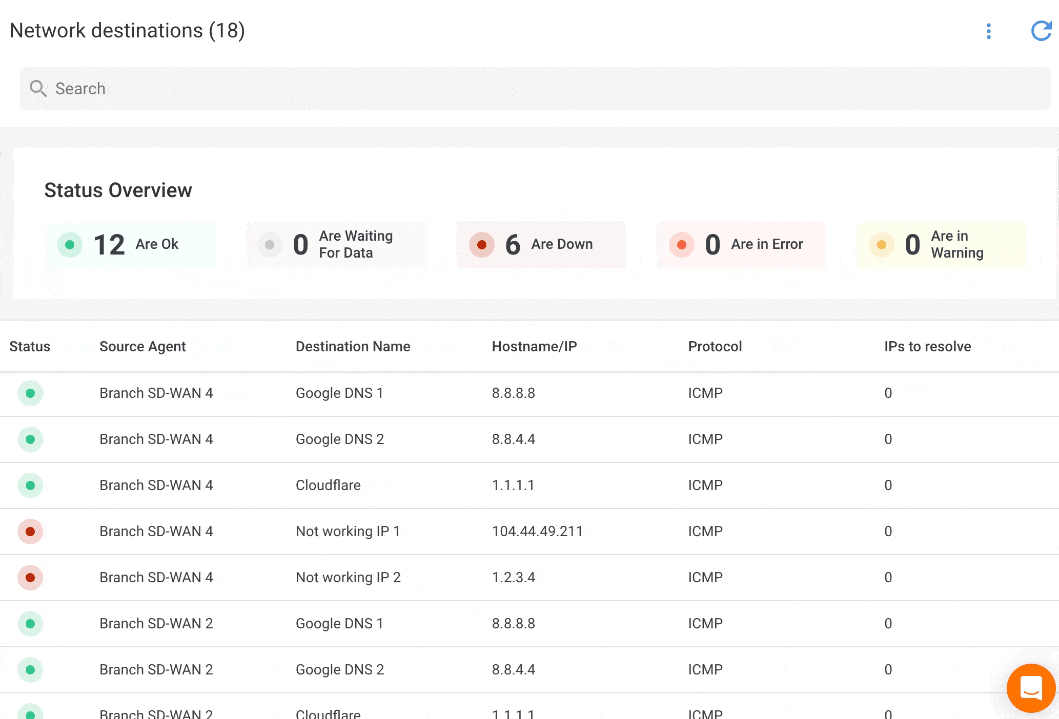
Task: Select the Are in Warning status card
Action: pyautogui.click(x=941, y=245)
